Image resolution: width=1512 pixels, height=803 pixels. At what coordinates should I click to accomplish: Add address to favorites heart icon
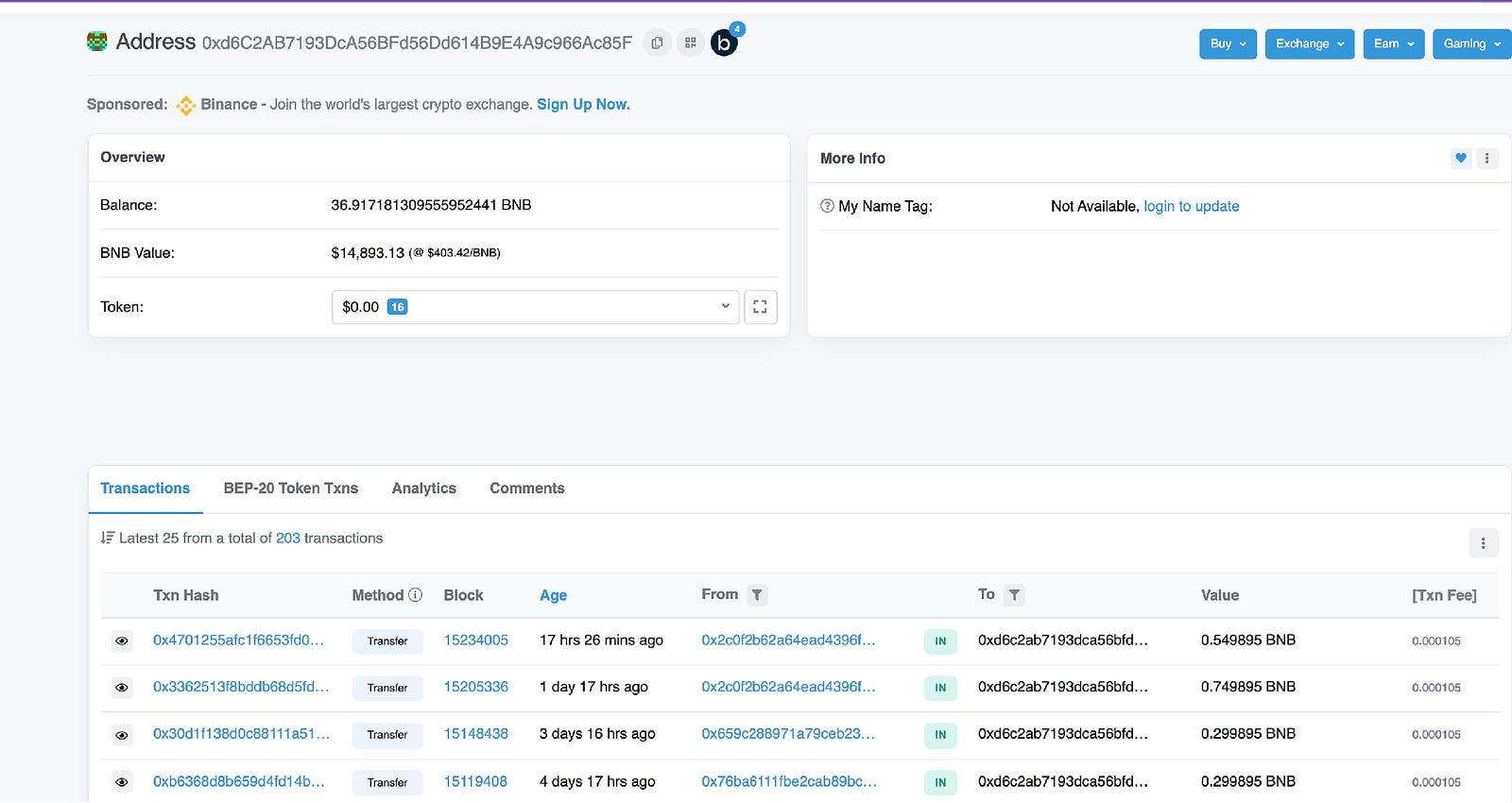[x=1461, y=158]
